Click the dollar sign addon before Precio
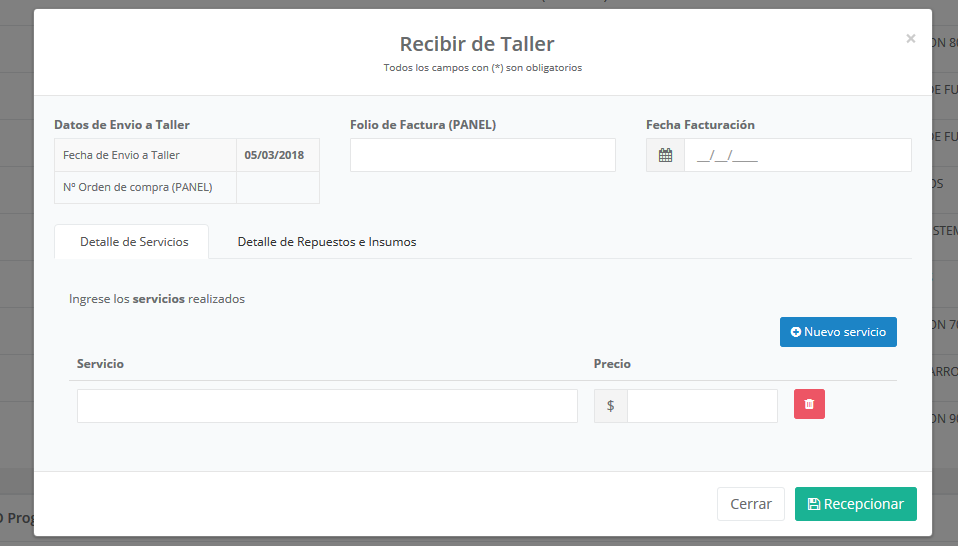The image size is (958, 546). pos(610,406)
